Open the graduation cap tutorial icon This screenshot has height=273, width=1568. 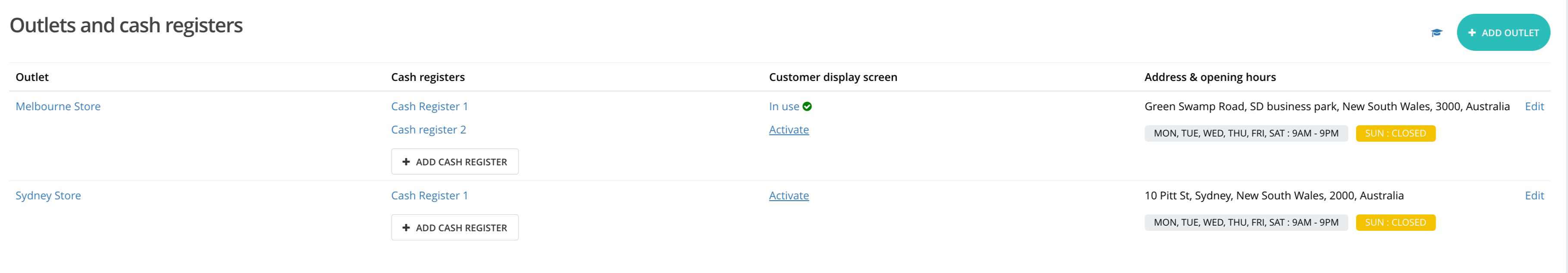pos(1436,33)
